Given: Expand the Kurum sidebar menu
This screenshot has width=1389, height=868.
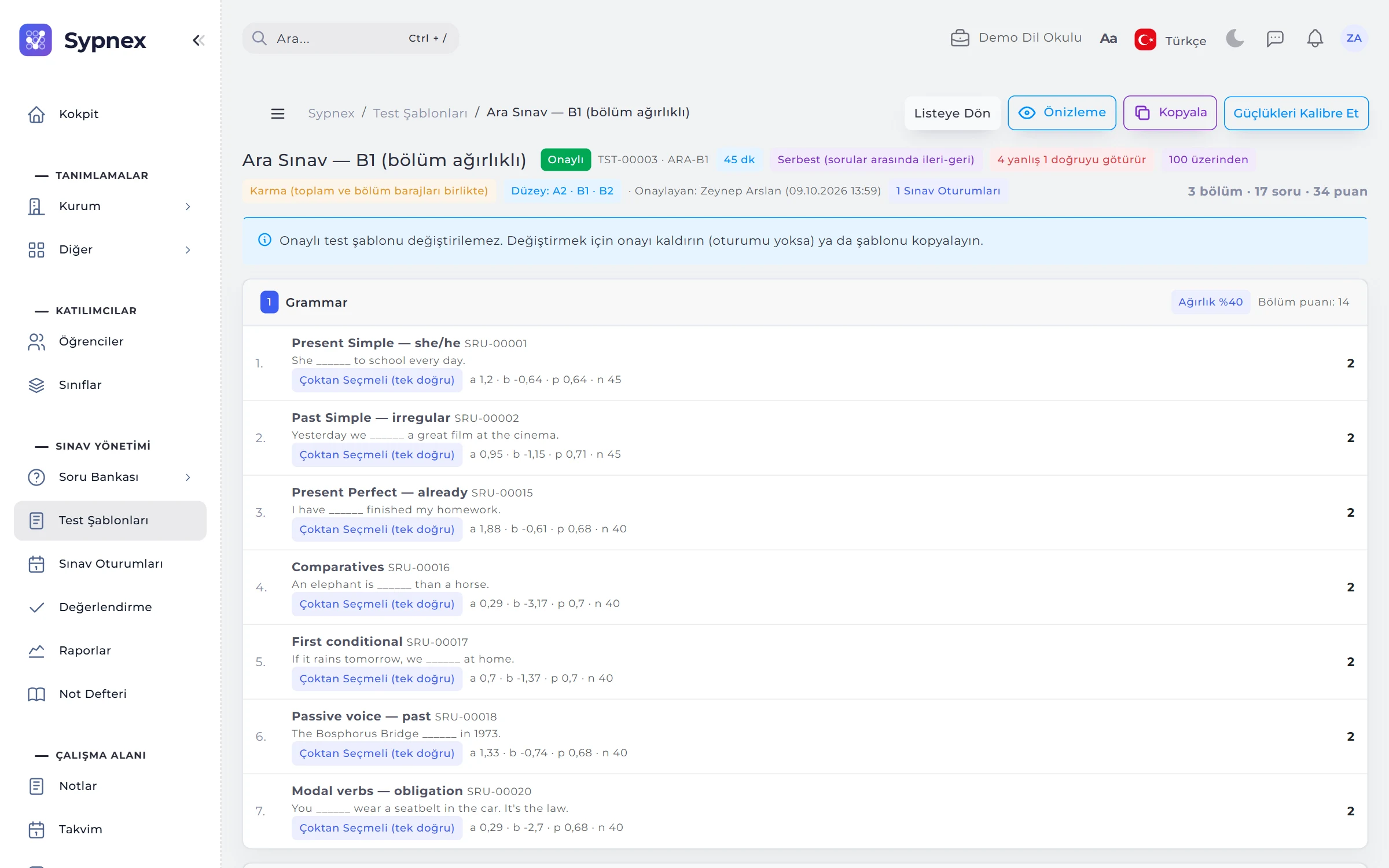Looking at the screenshot, I should 110,206.
